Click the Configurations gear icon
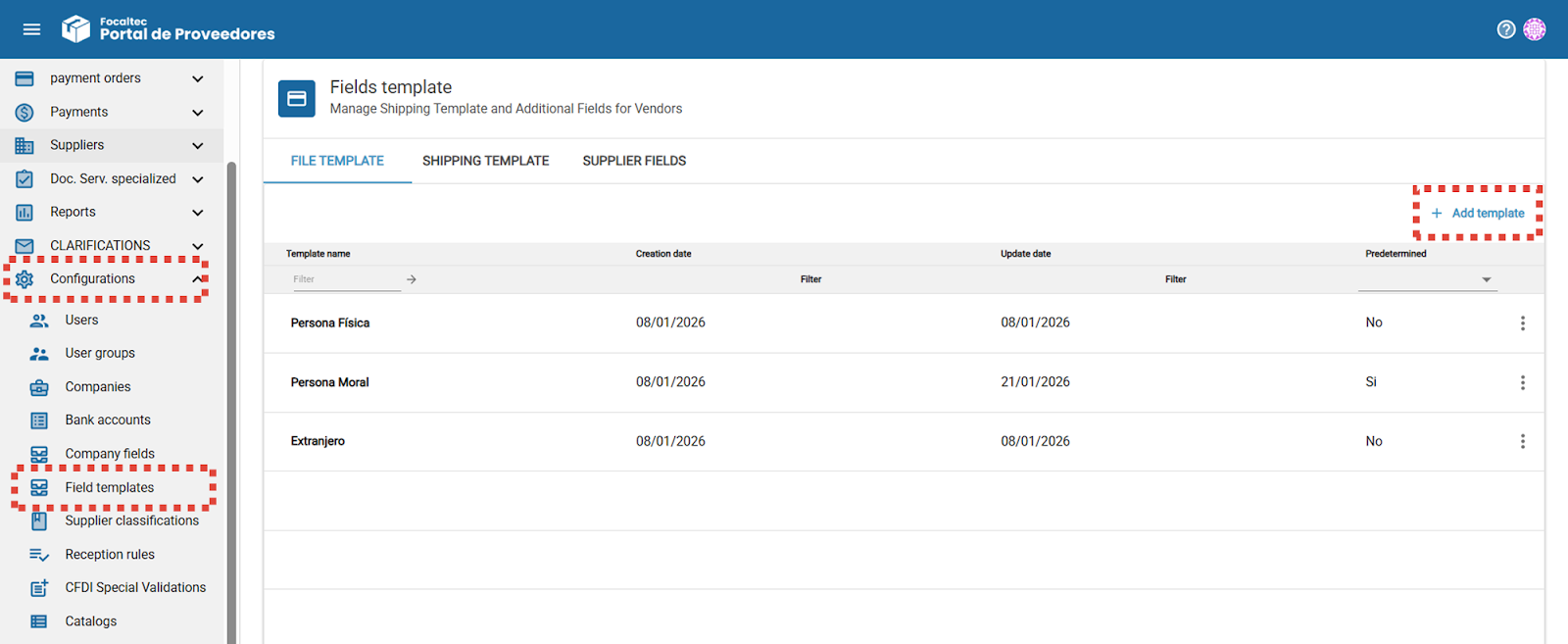1568x644 pixels. click(24, 279)
